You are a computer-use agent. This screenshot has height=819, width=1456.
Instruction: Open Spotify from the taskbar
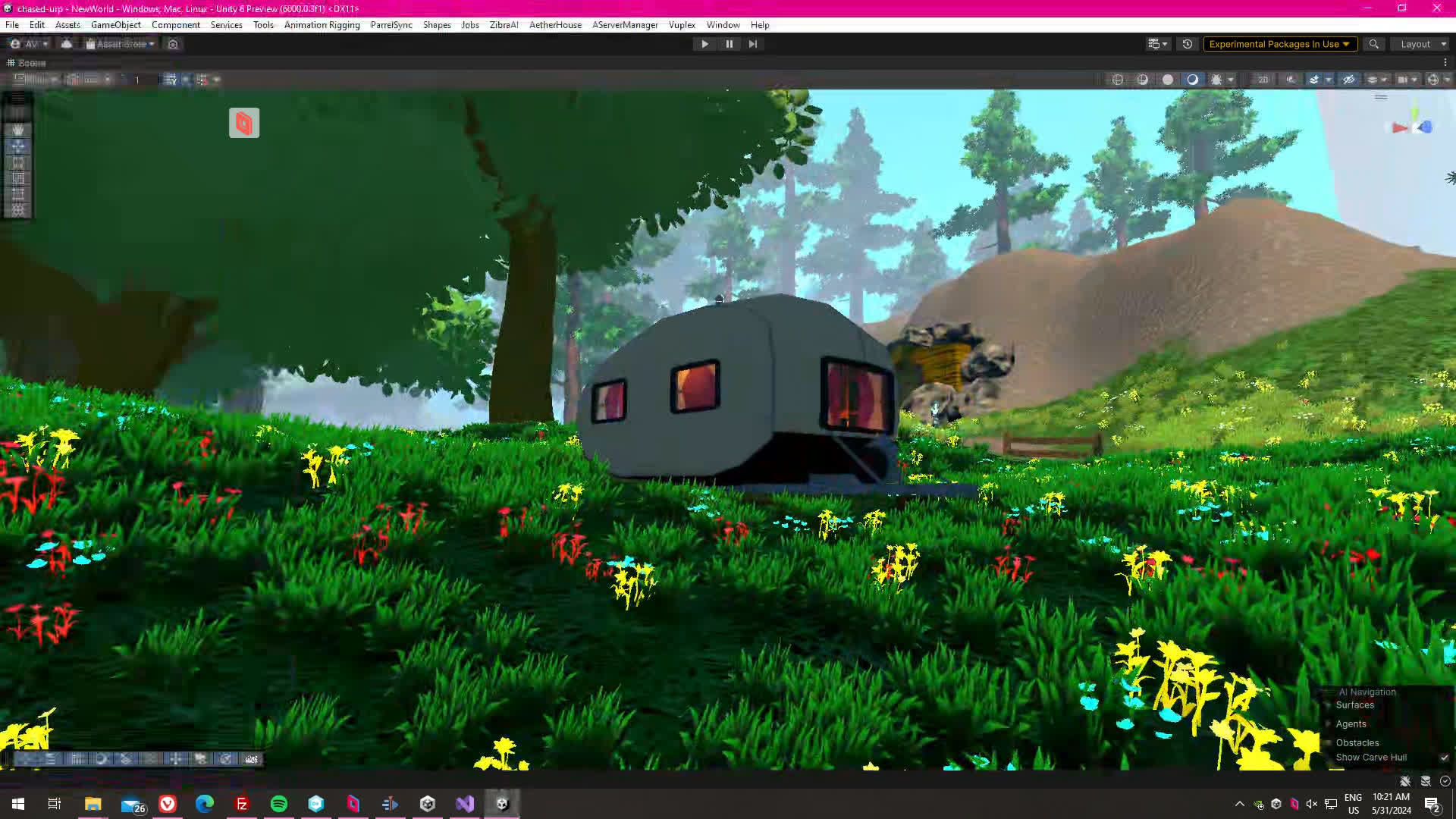(279, 804)
